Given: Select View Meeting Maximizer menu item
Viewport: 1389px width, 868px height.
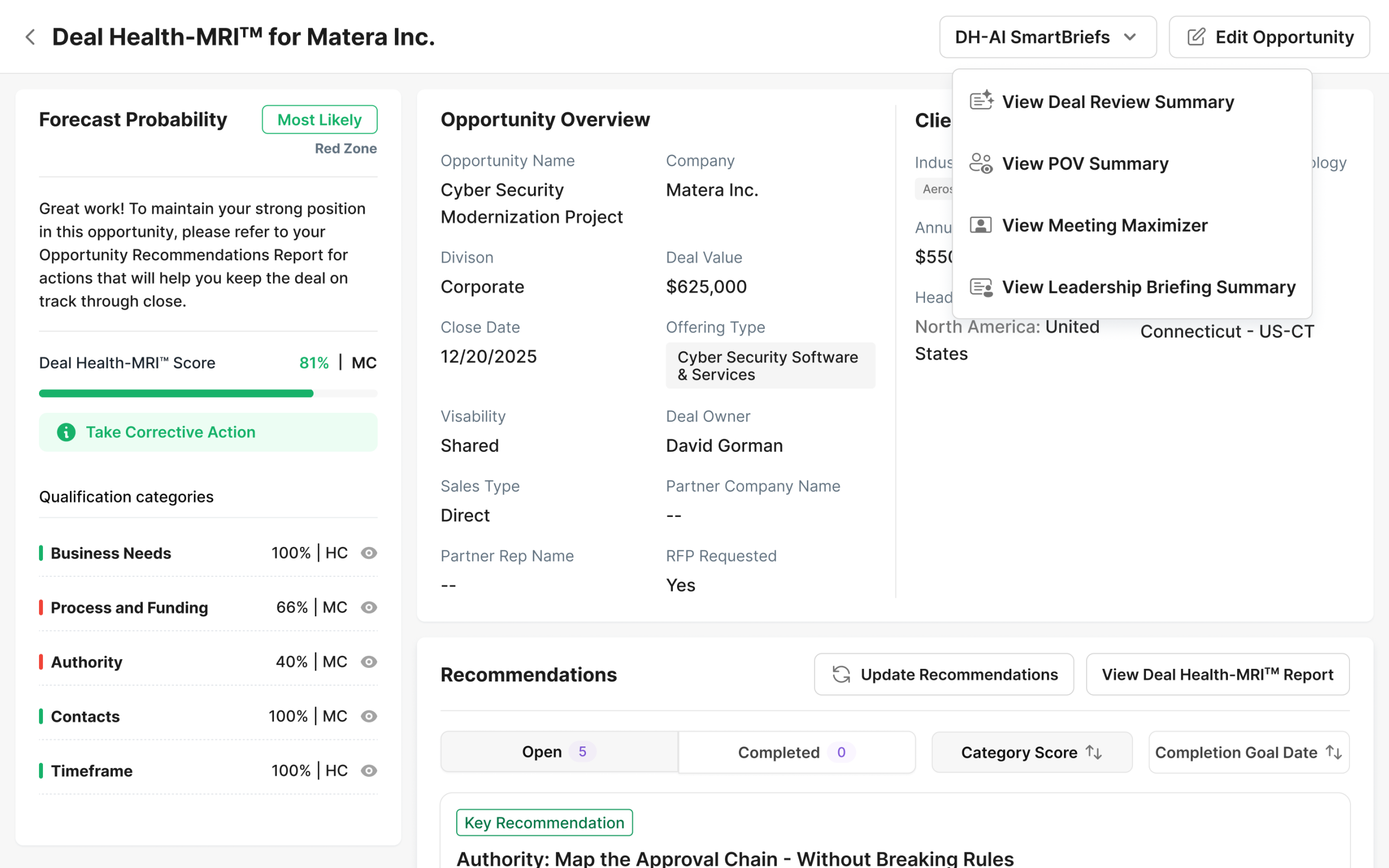Looking at the screenshot, I should pyautogui.click(x=1104, y=226).
